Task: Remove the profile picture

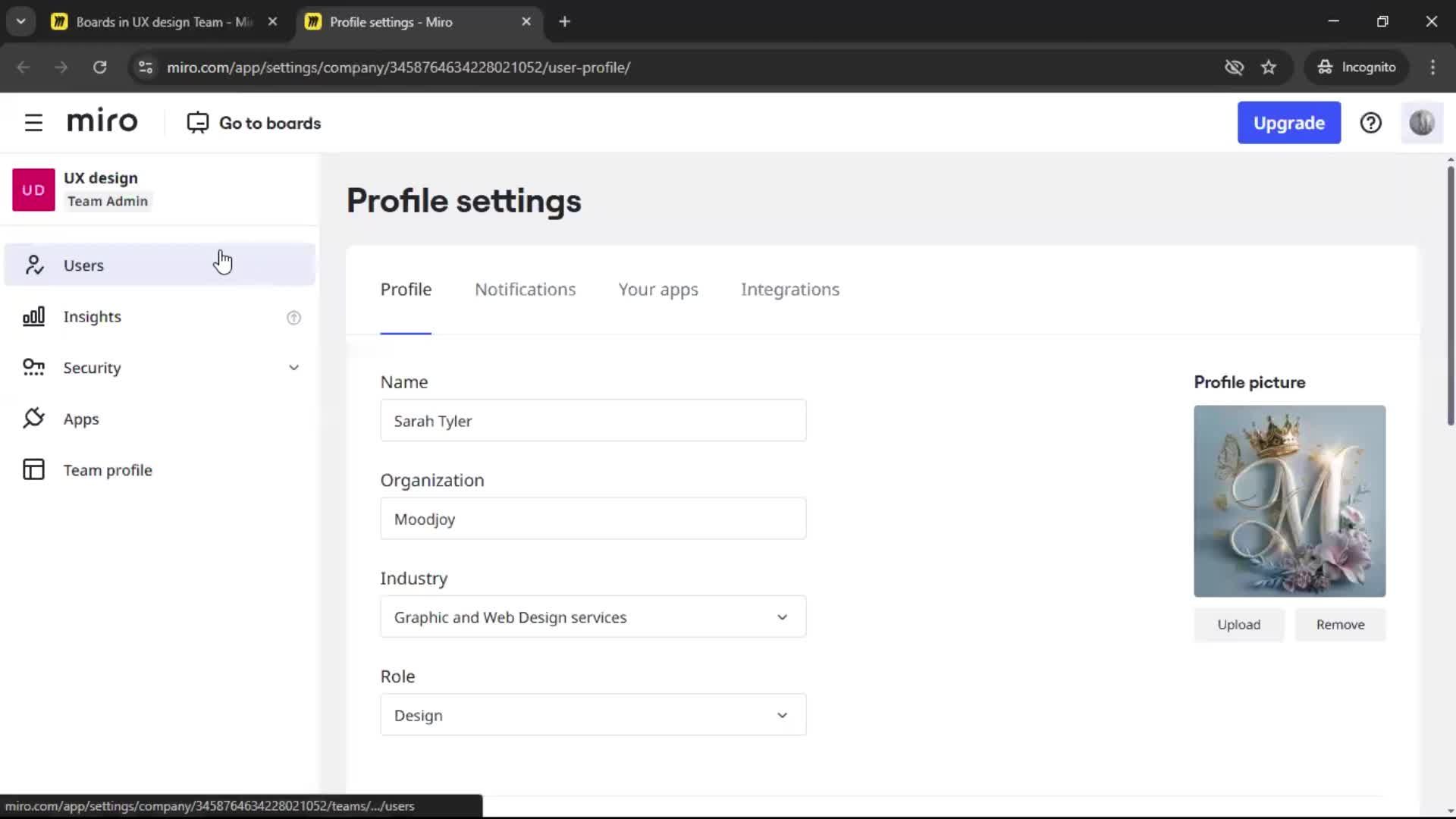Action: click(x=1340, y=624)
